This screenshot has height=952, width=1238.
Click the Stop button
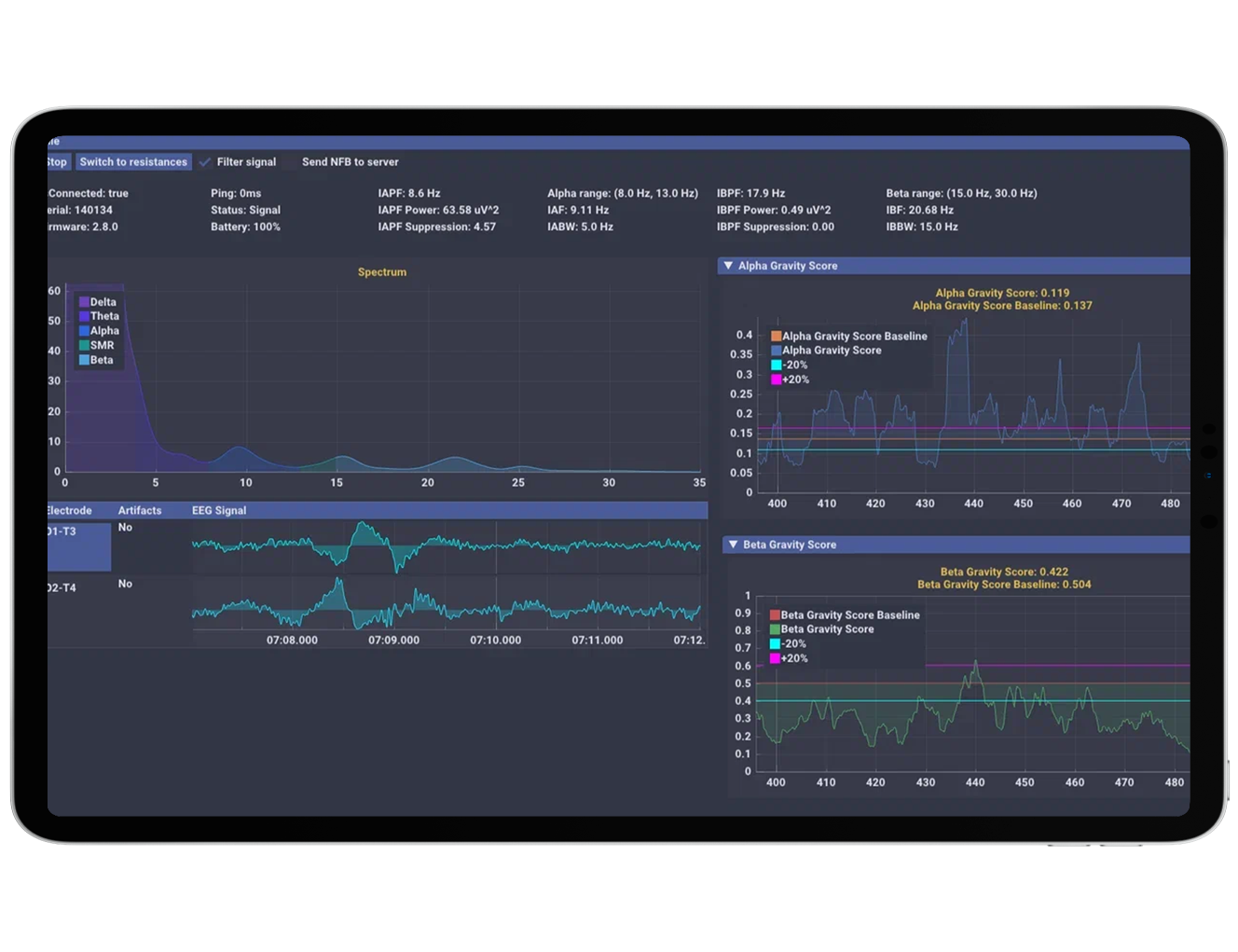(58, 162)
